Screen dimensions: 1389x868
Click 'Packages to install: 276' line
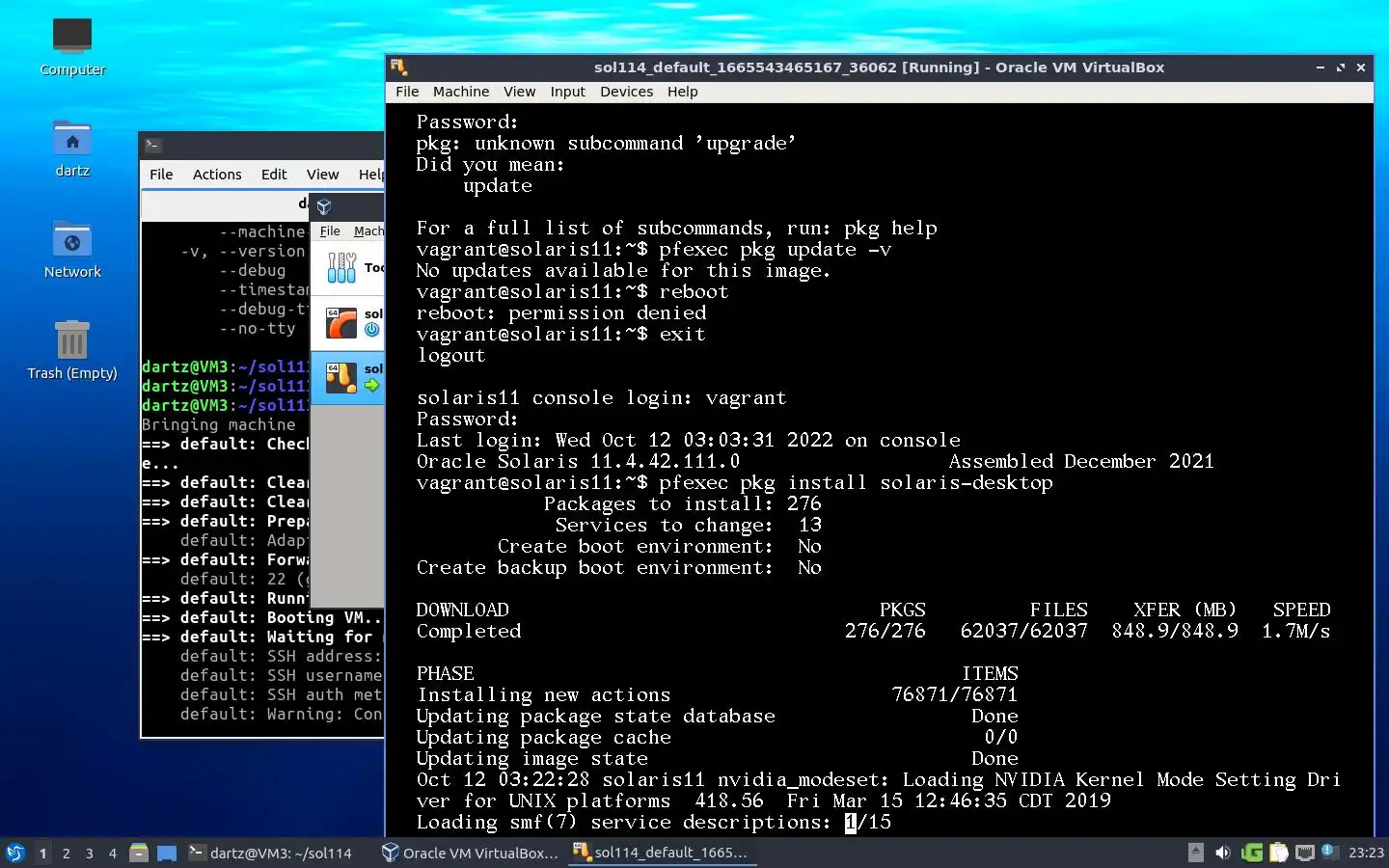[x=683, y=504]
